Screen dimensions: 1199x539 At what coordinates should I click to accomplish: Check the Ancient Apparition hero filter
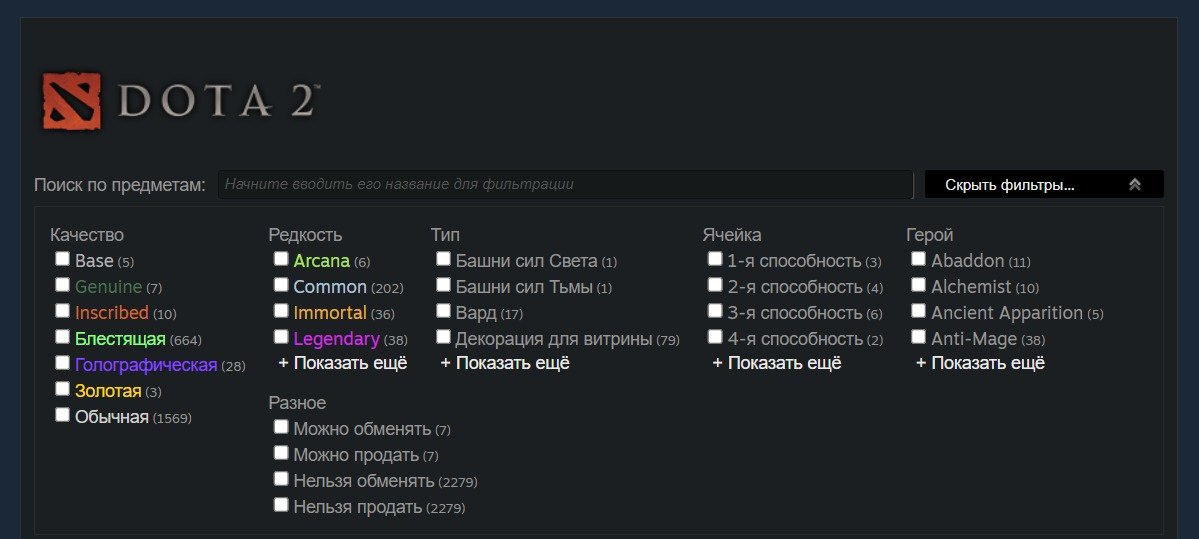click(918, 311)
